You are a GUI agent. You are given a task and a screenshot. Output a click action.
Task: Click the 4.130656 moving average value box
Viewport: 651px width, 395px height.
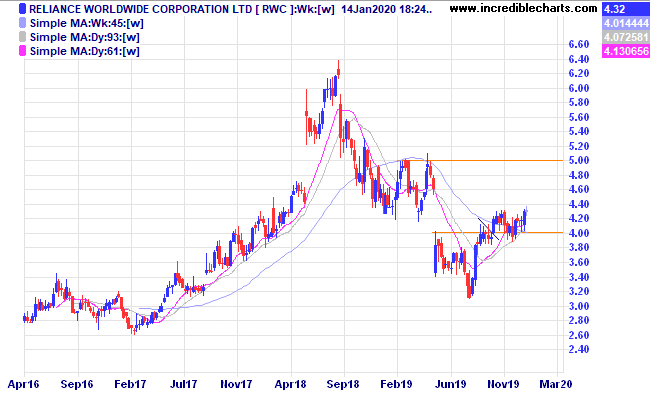[x=625, y=51]
